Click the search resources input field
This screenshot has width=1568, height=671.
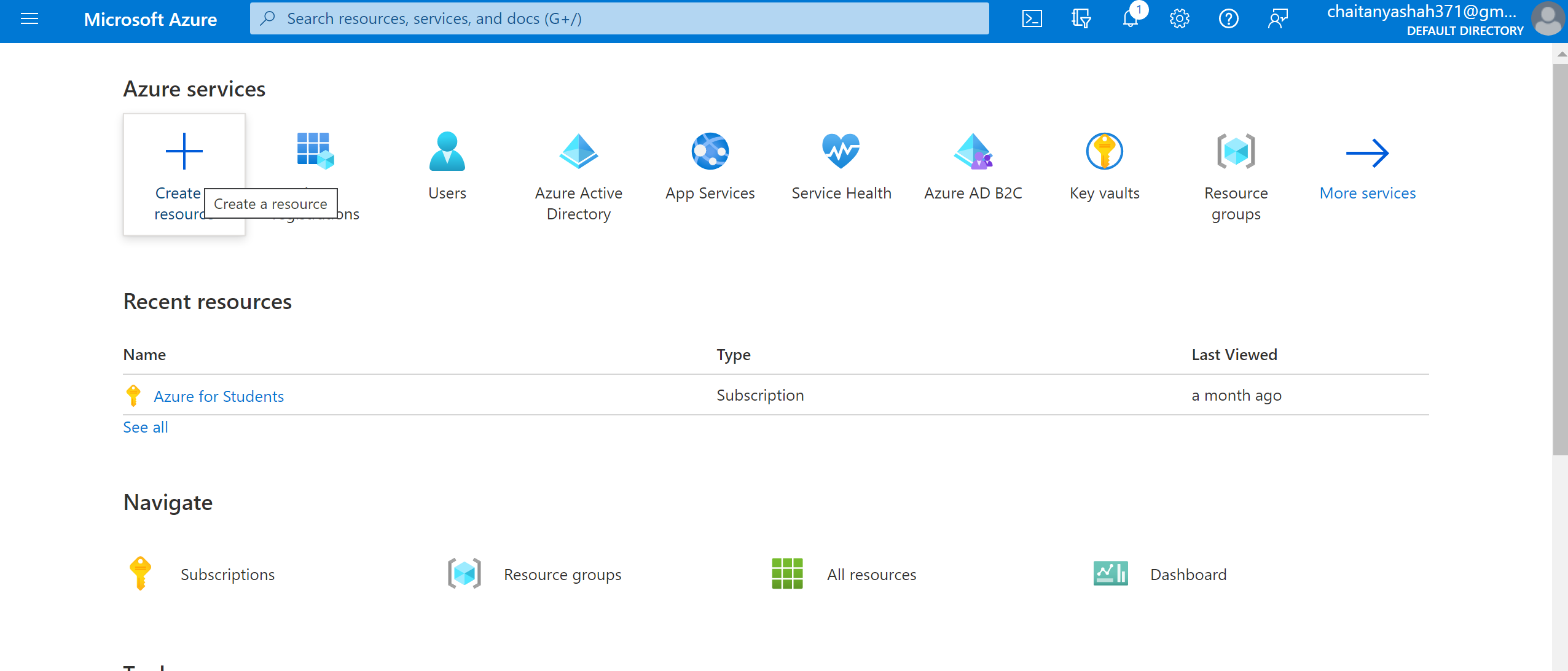pyautogui.click(x=619, y=18)
